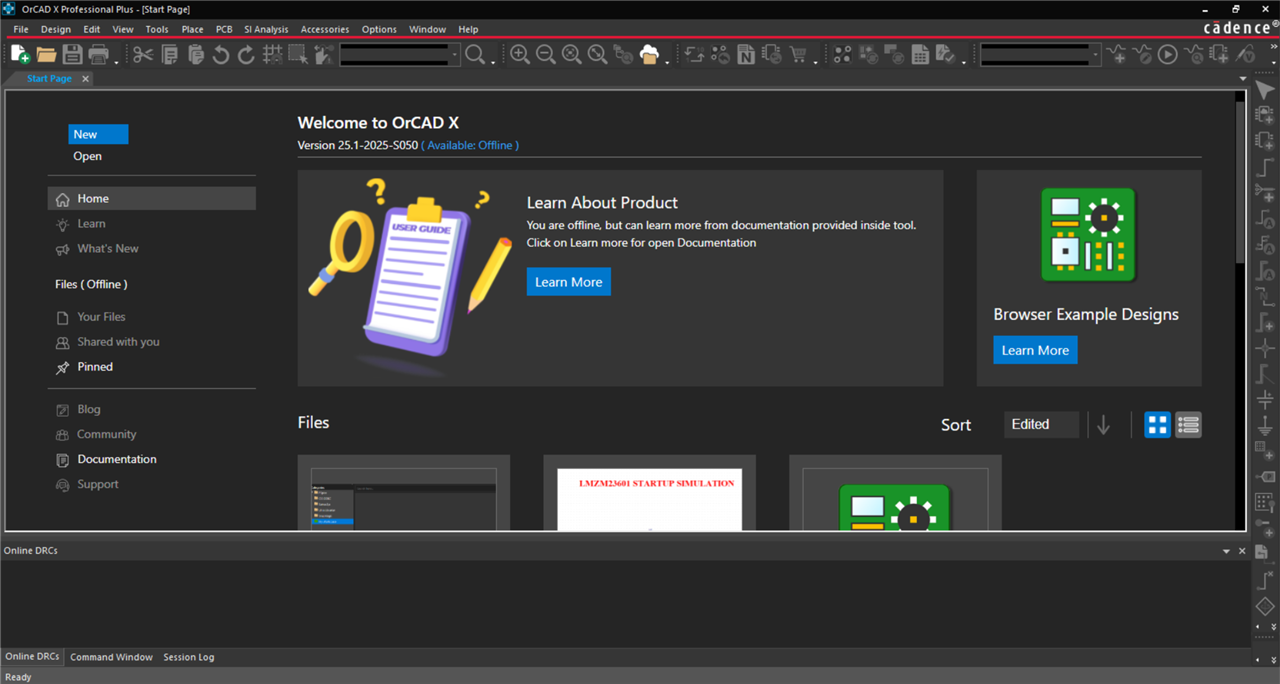Click the shopping cart toolbar icon
Image resolution: width=1280 pixels, height=684 pixels.
(798, 54)
